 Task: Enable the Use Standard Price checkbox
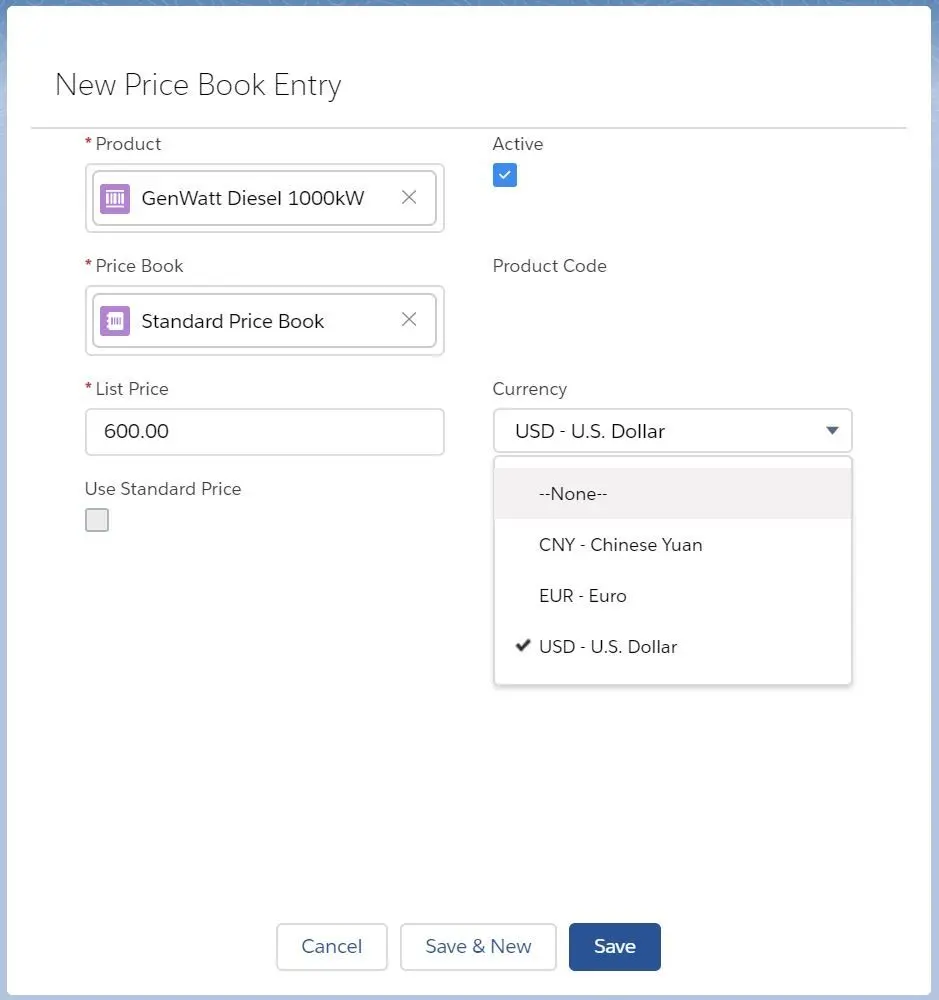pyautogui.click(x=97, y=520)
